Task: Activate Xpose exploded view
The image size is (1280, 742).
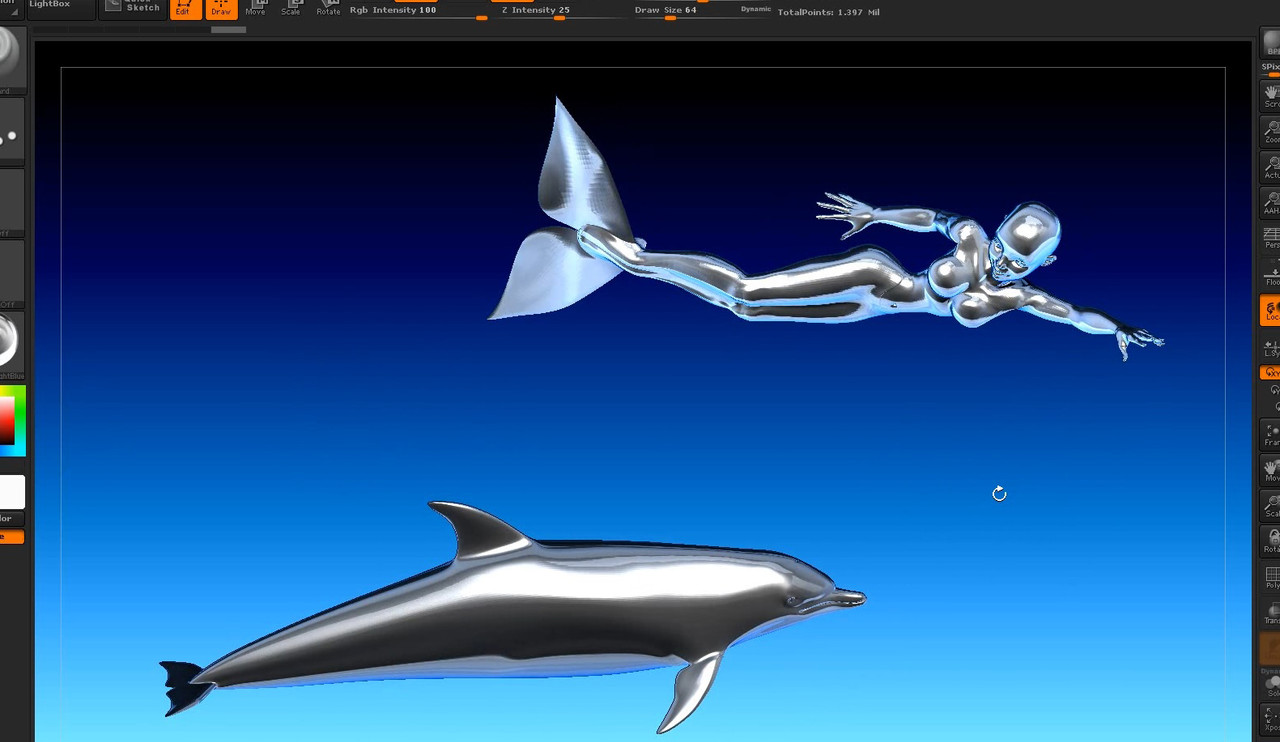Action: [1270, 720]
